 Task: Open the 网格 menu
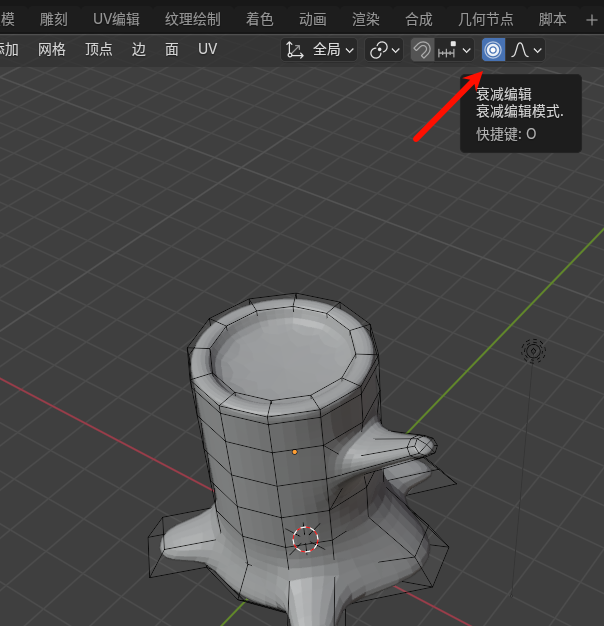click(x=52, y=50)
